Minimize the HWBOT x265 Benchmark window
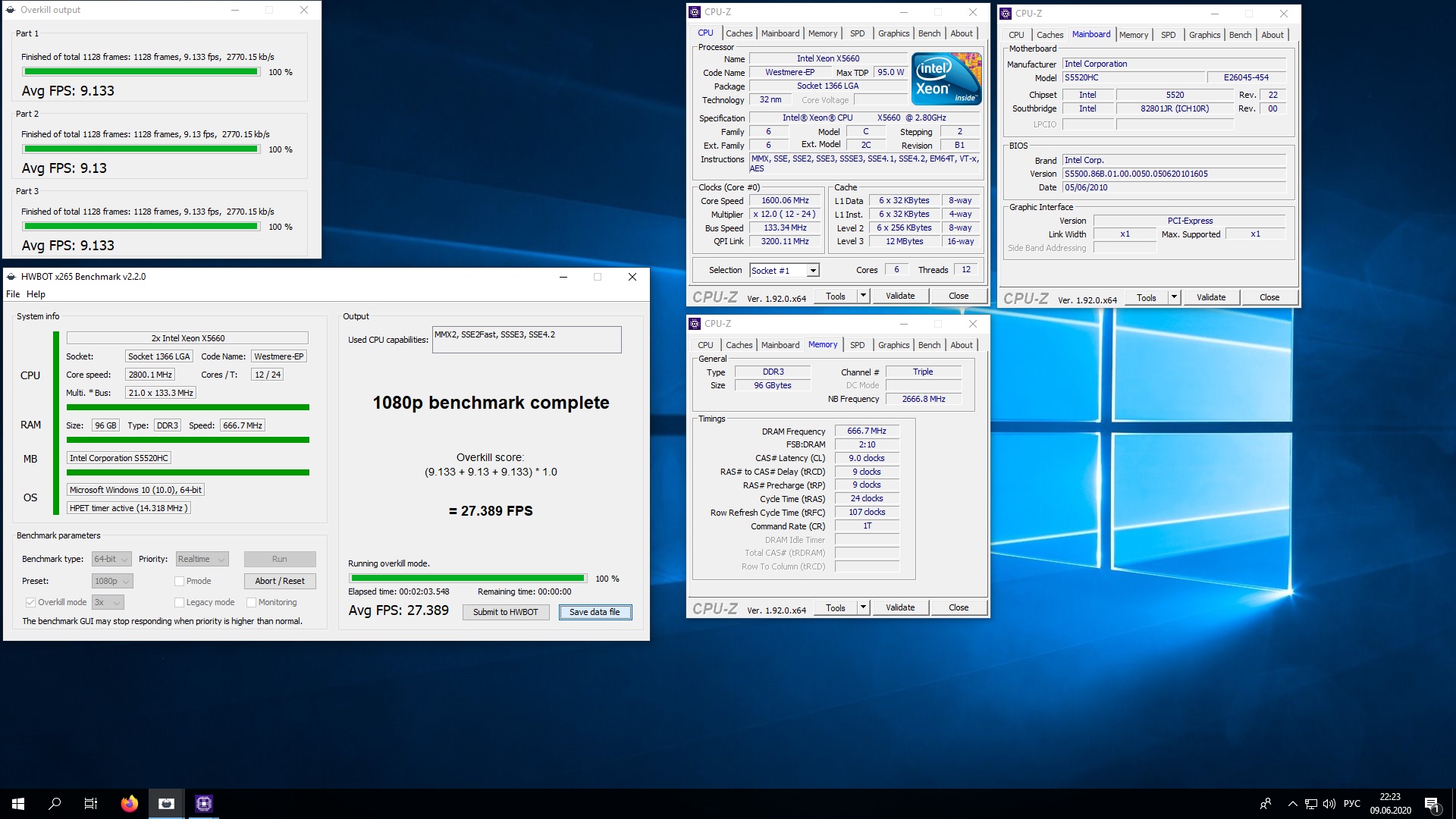Screen dimensions: 1456x819 coord(563,277)
